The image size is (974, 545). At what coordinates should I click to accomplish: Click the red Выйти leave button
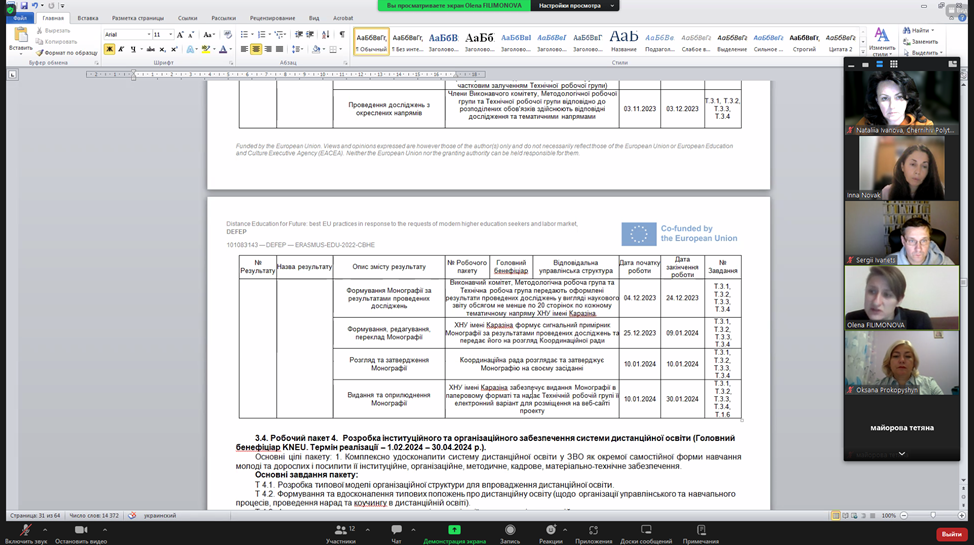[x=950, y=534]
